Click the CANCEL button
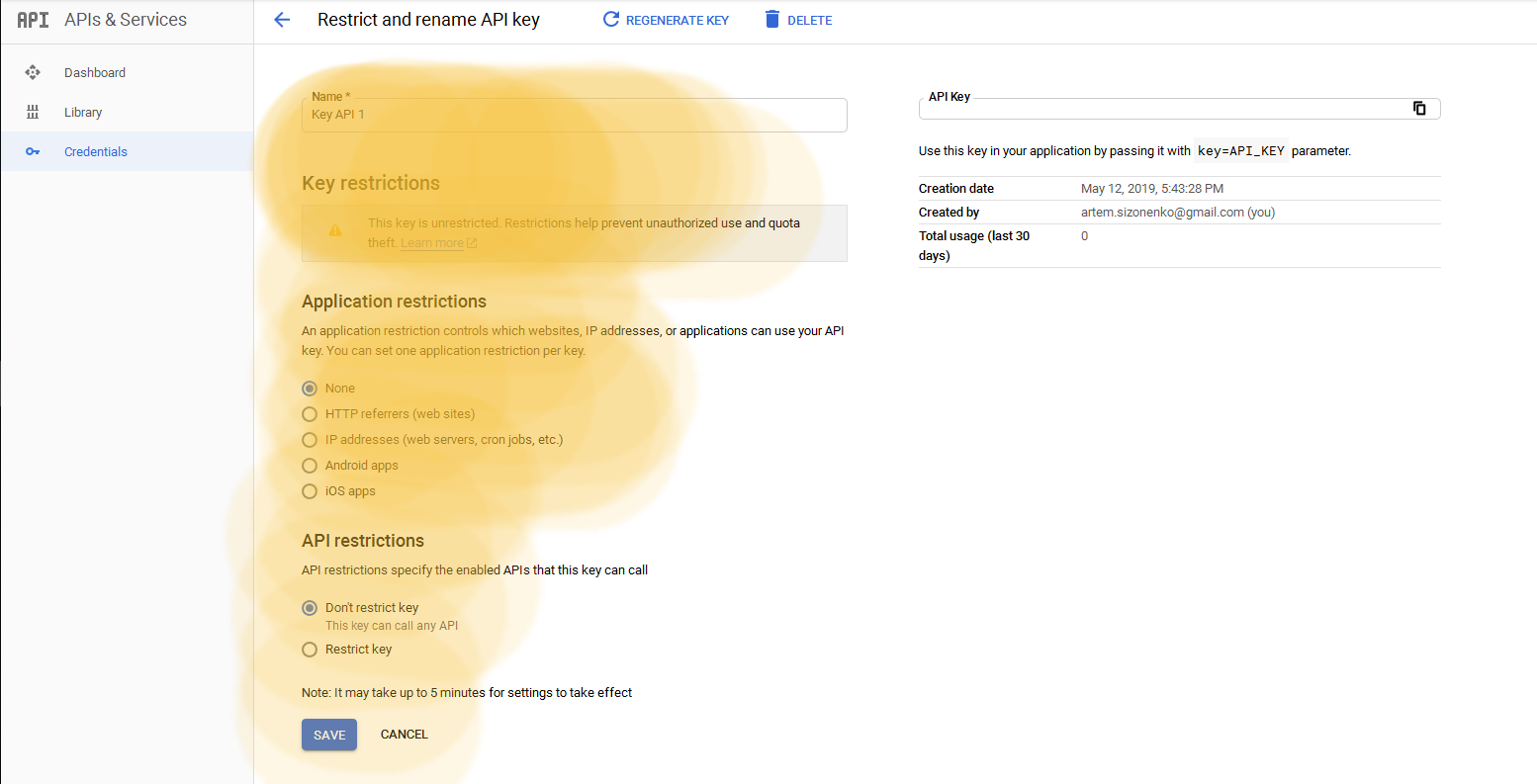 pyautogui.click(x=404, y=734)
